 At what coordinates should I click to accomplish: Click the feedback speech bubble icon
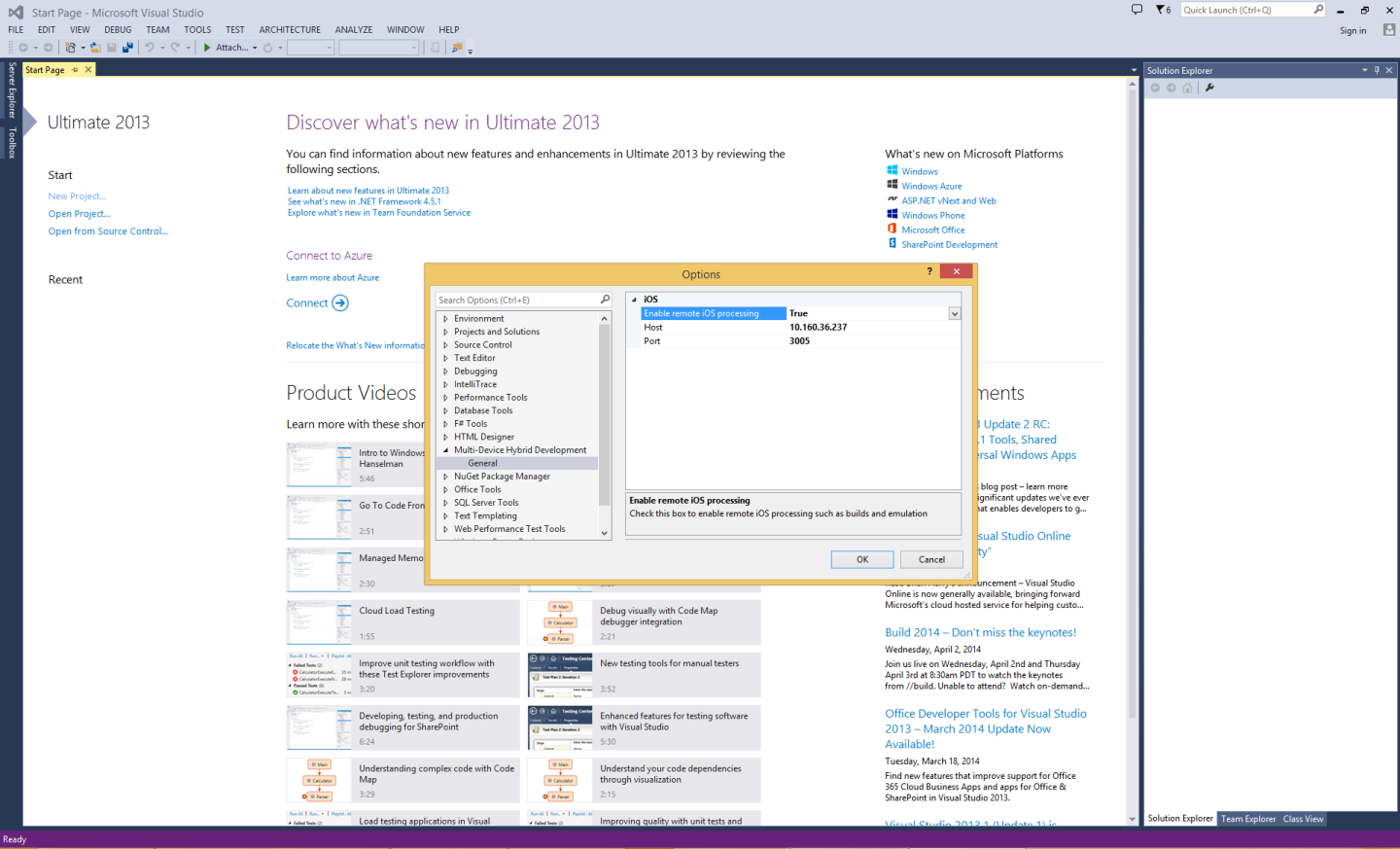(x=1137, y=10)
